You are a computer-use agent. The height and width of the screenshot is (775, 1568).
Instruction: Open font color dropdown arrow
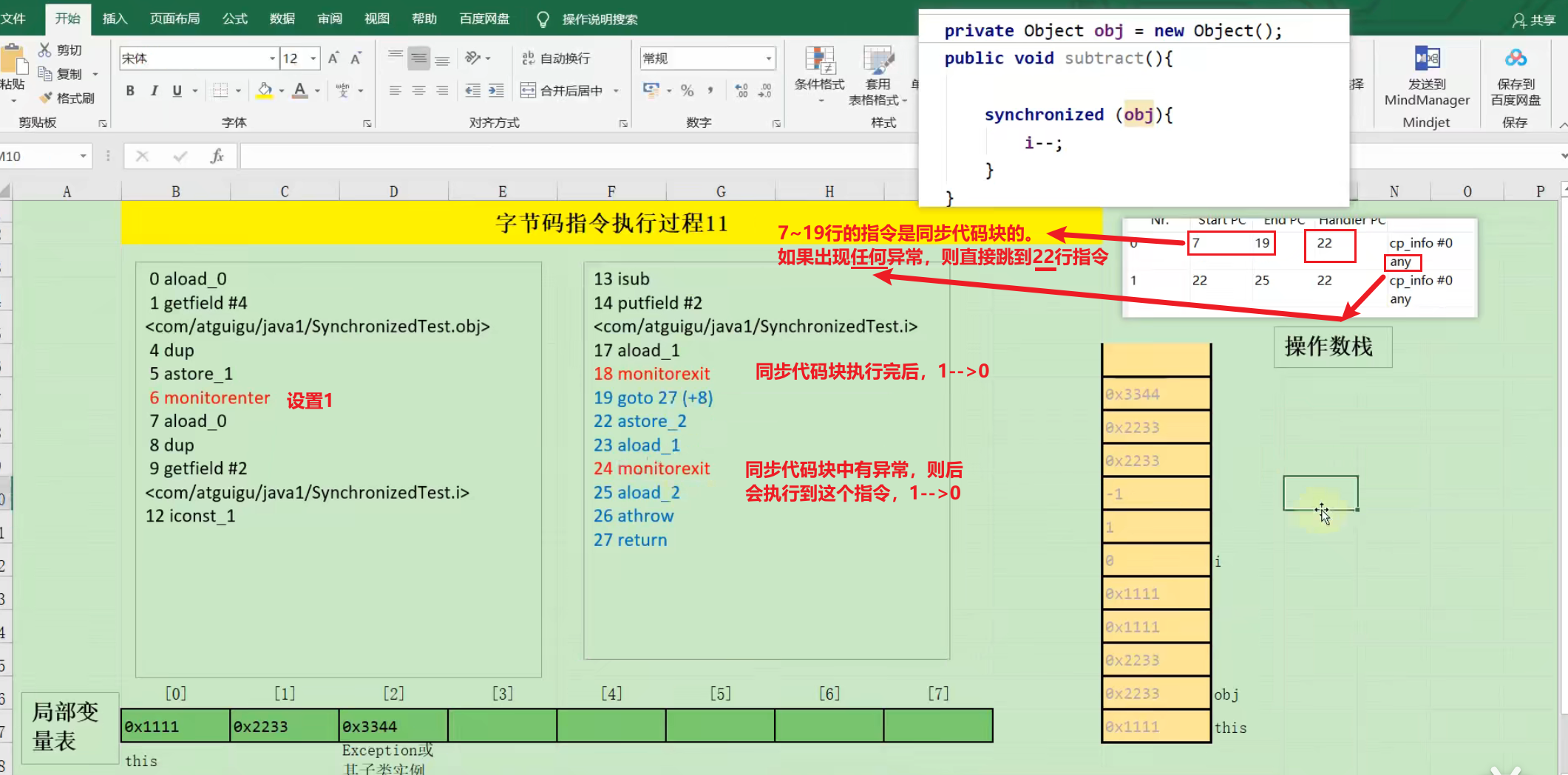[x=317, y=91]
